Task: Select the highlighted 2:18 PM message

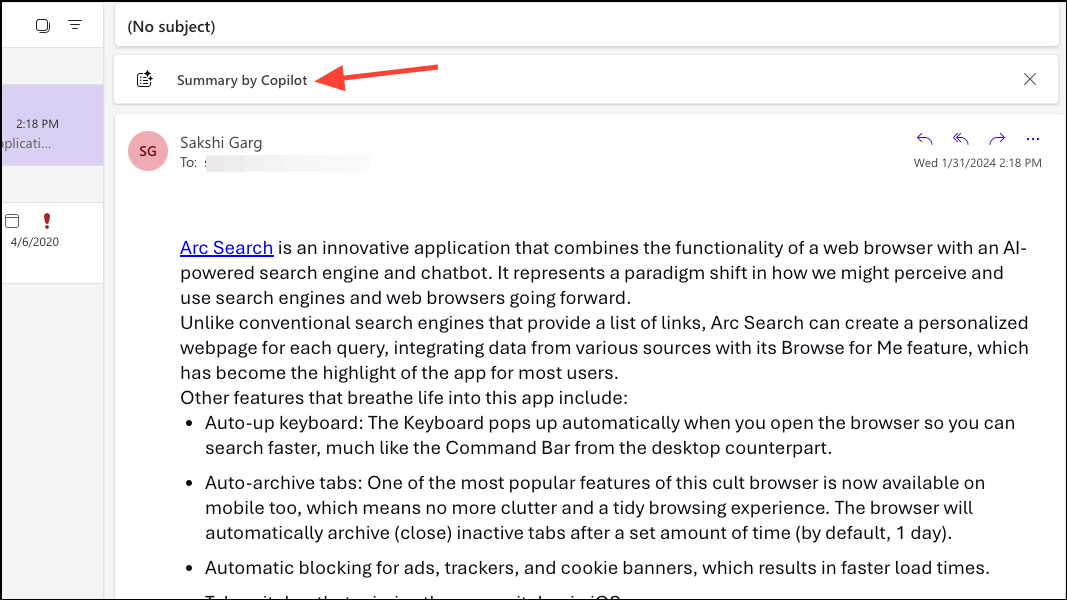Action: [52, 125]
